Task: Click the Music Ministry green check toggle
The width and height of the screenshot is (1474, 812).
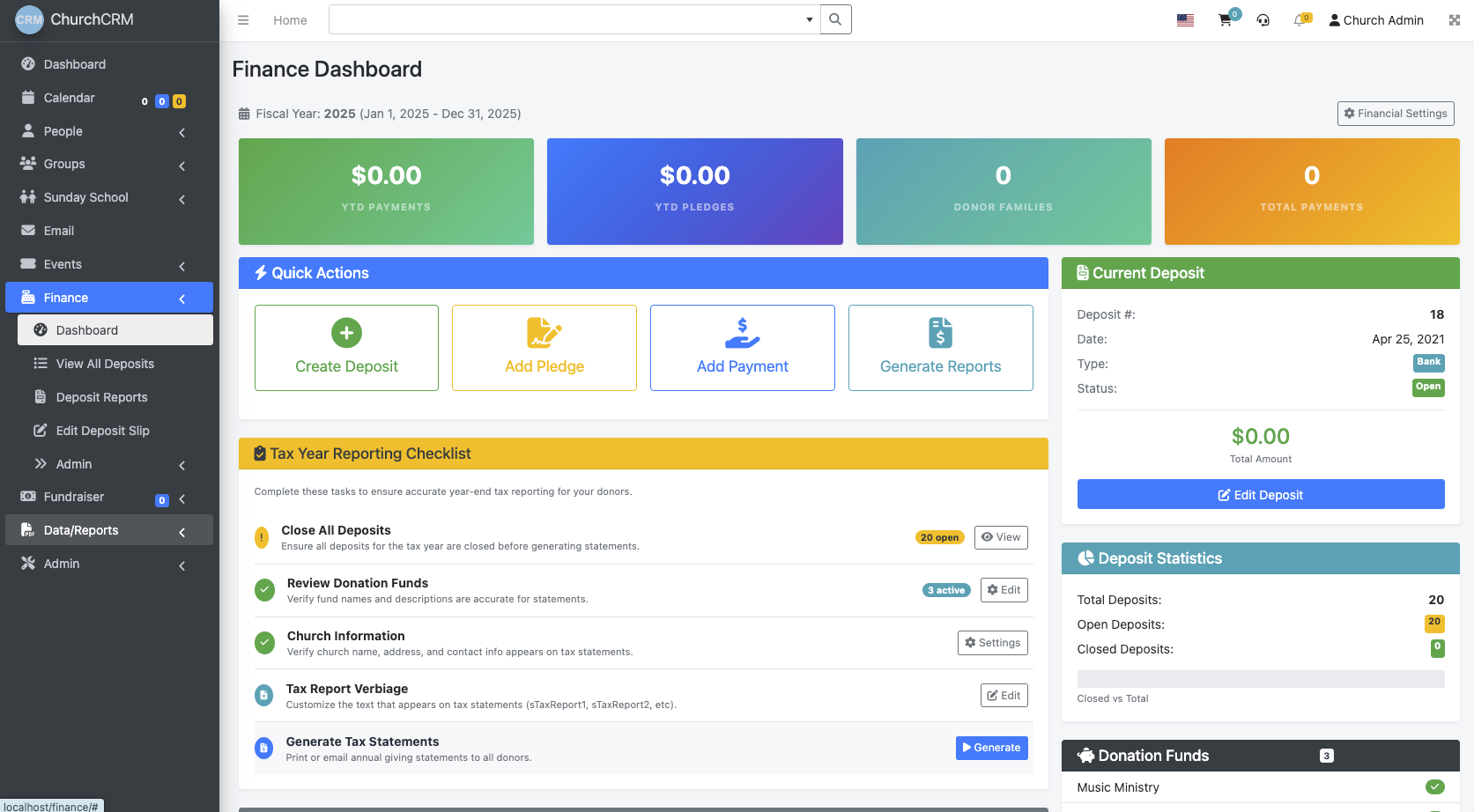Action: [x=1436, y=786]
